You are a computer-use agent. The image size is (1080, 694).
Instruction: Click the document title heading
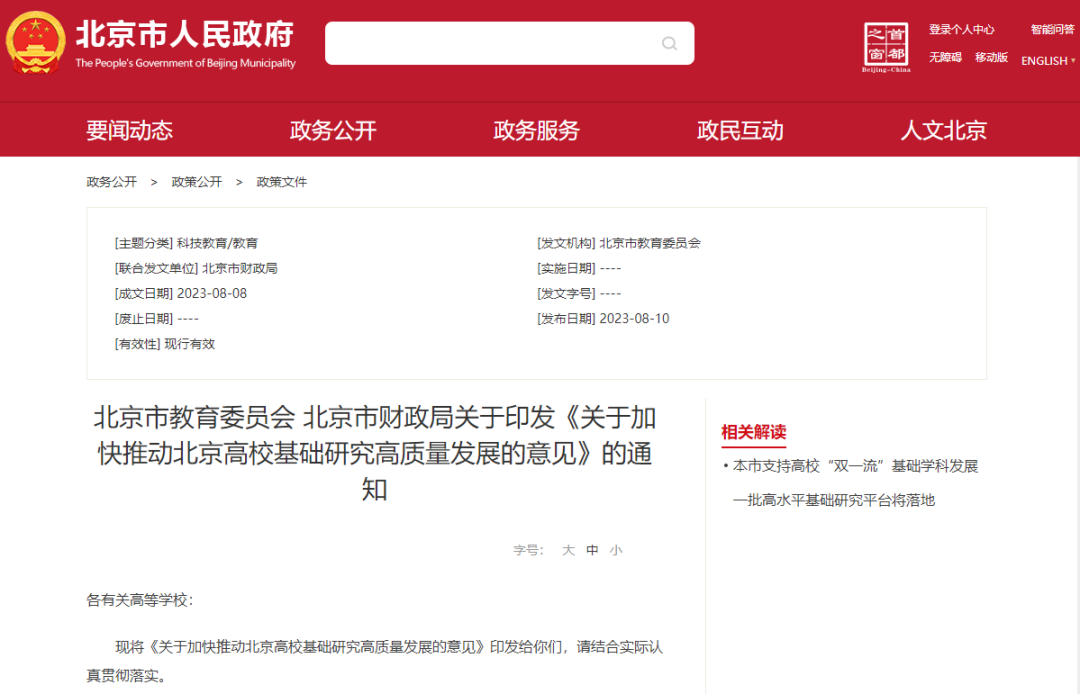click(375, 453)
